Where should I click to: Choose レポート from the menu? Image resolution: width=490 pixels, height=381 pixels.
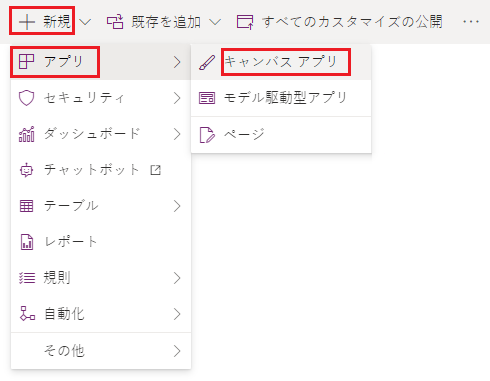pos(101,242)
